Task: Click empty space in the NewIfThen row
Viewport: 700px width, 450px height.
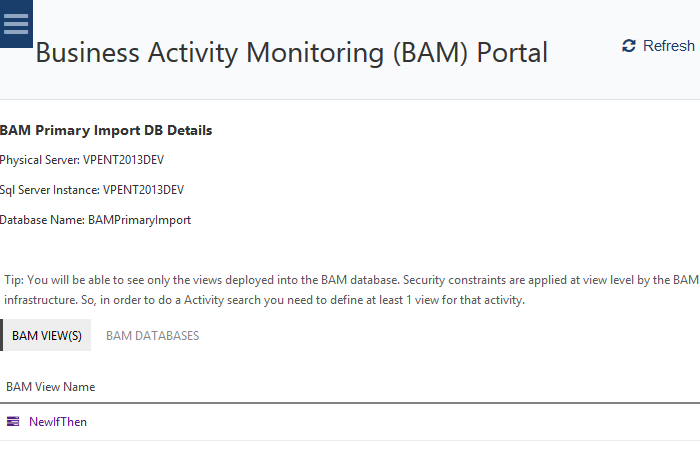Action: (x=400, y=422)
